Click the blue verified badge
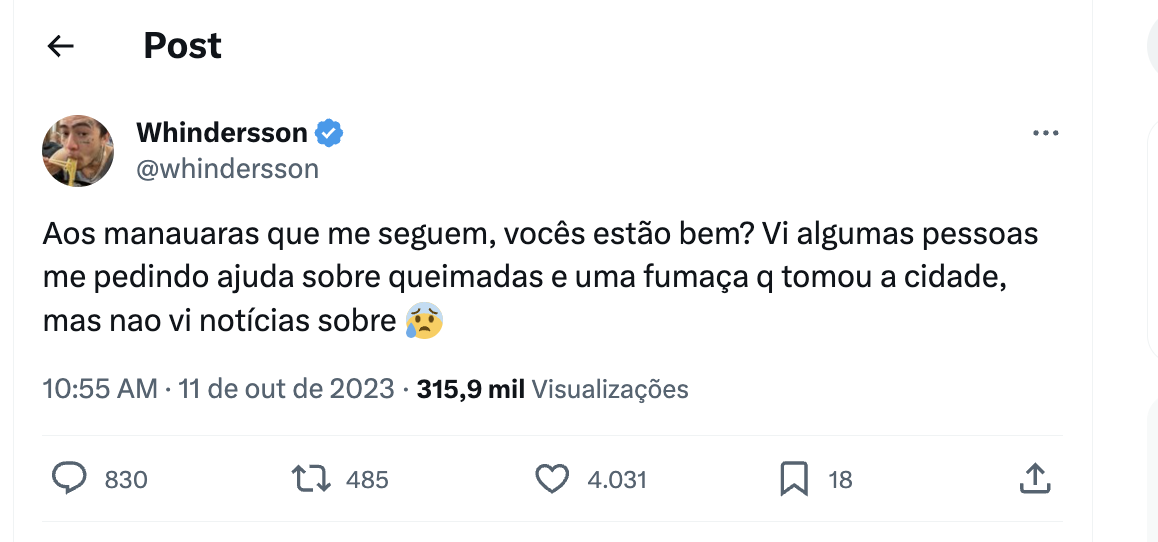1158x542 pixels. (330, 132)
